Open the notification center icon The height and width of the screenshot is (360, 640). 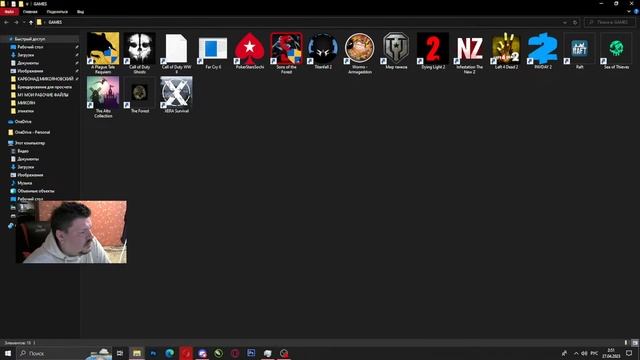pos(629,353)
